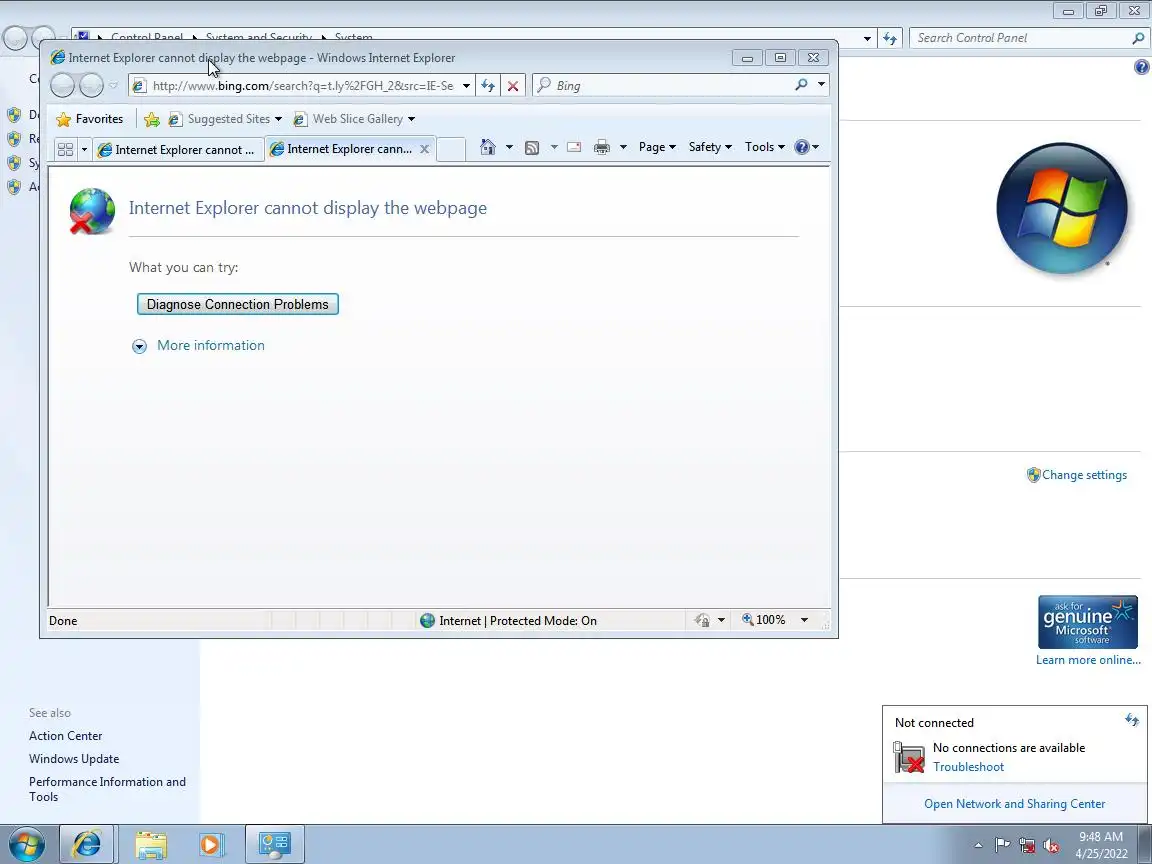Click Learn more online link
The image size is (1152, 864).
(1088, 660)
